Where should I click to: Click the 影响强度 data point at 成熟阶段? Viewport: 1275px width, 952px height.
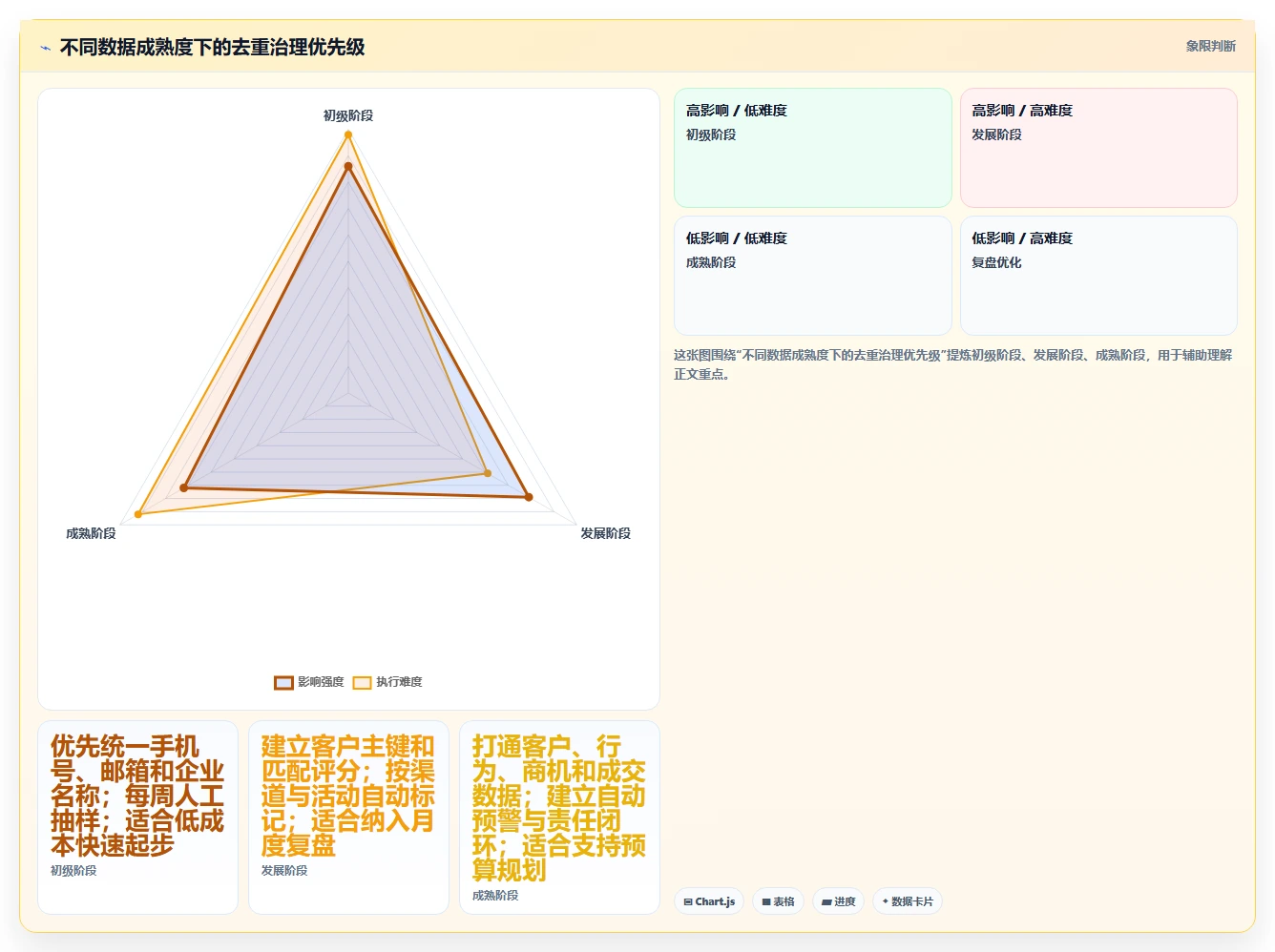[x=184, y=488]
